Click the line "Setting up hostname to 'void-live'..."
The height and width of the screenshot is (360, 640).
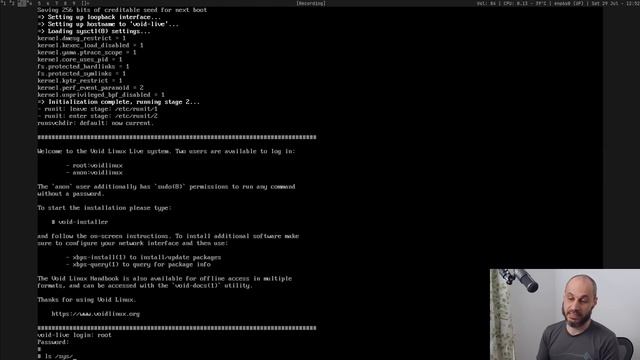(108, 24)
